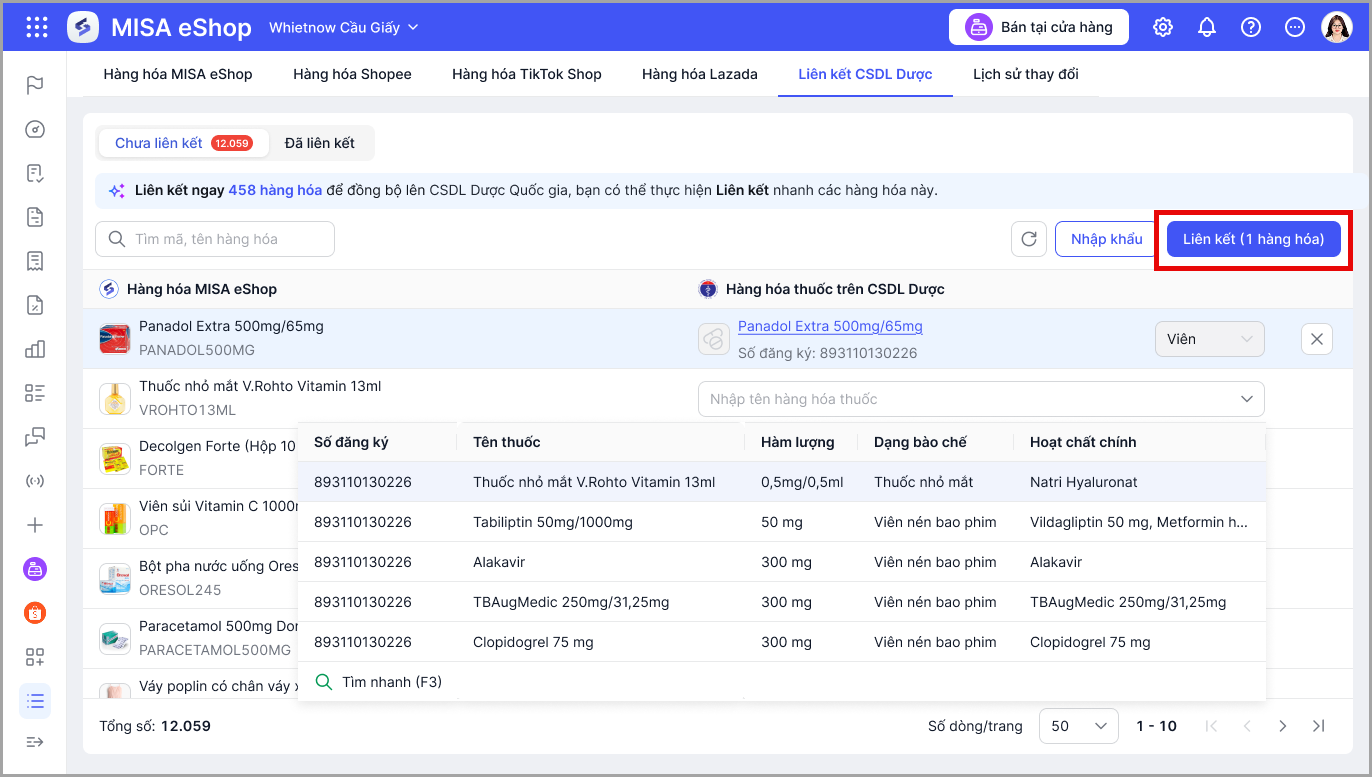
Task: Open the rows-per-page dropdown showing 50
Action: coord(1079,726)
